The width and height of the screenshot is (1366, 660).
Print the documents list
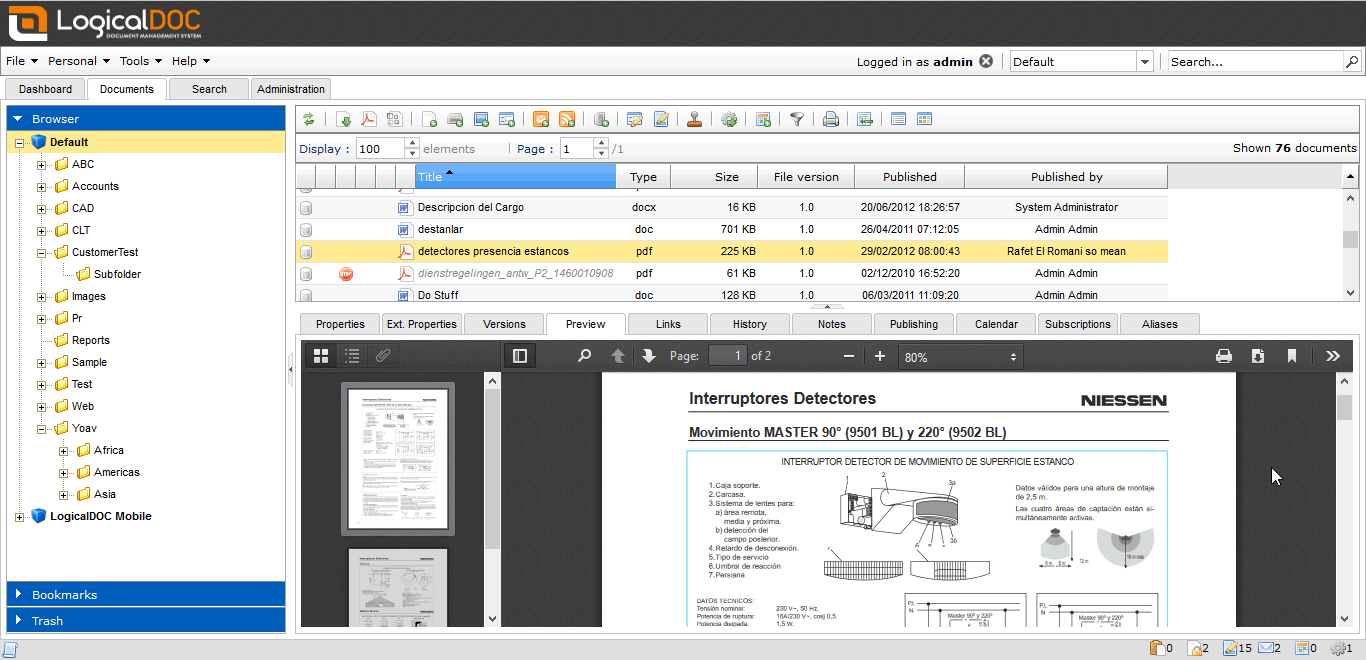(x=830, y=119)
